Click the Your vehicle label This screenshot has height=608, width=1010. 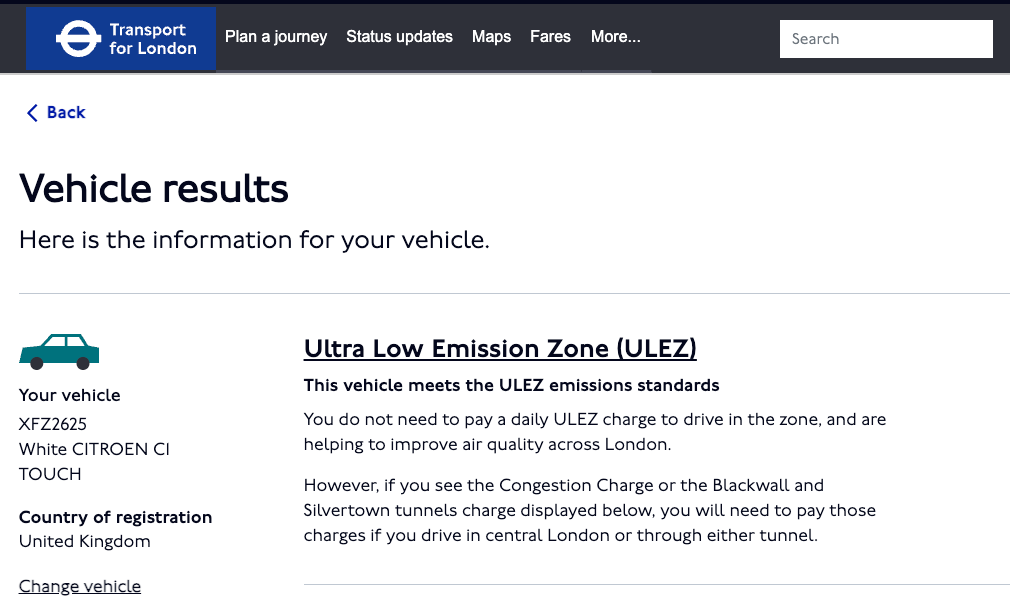coord(70,395)
